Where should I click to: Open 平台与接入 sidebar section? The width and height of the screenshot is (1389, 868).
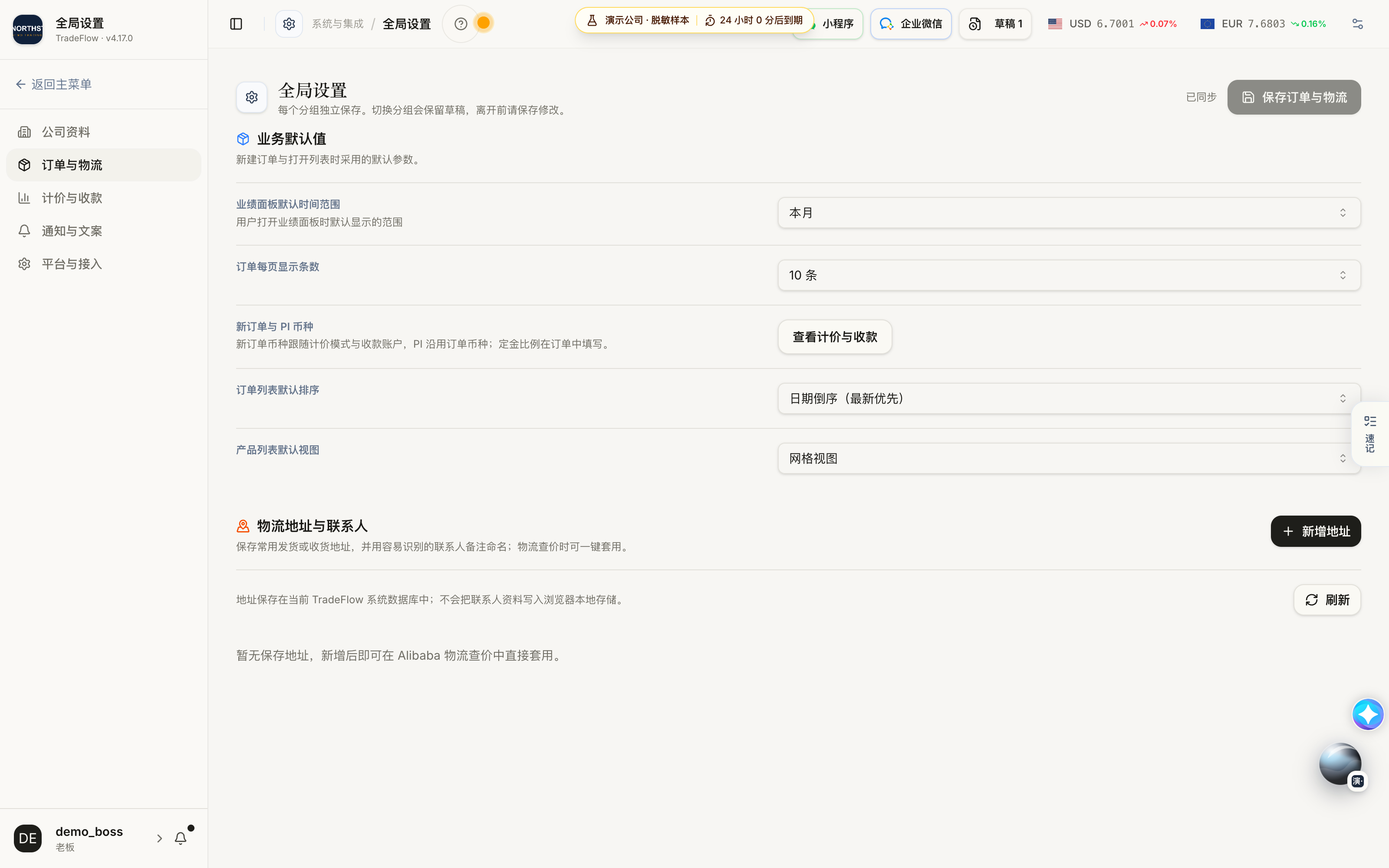(x=103, y=264)
